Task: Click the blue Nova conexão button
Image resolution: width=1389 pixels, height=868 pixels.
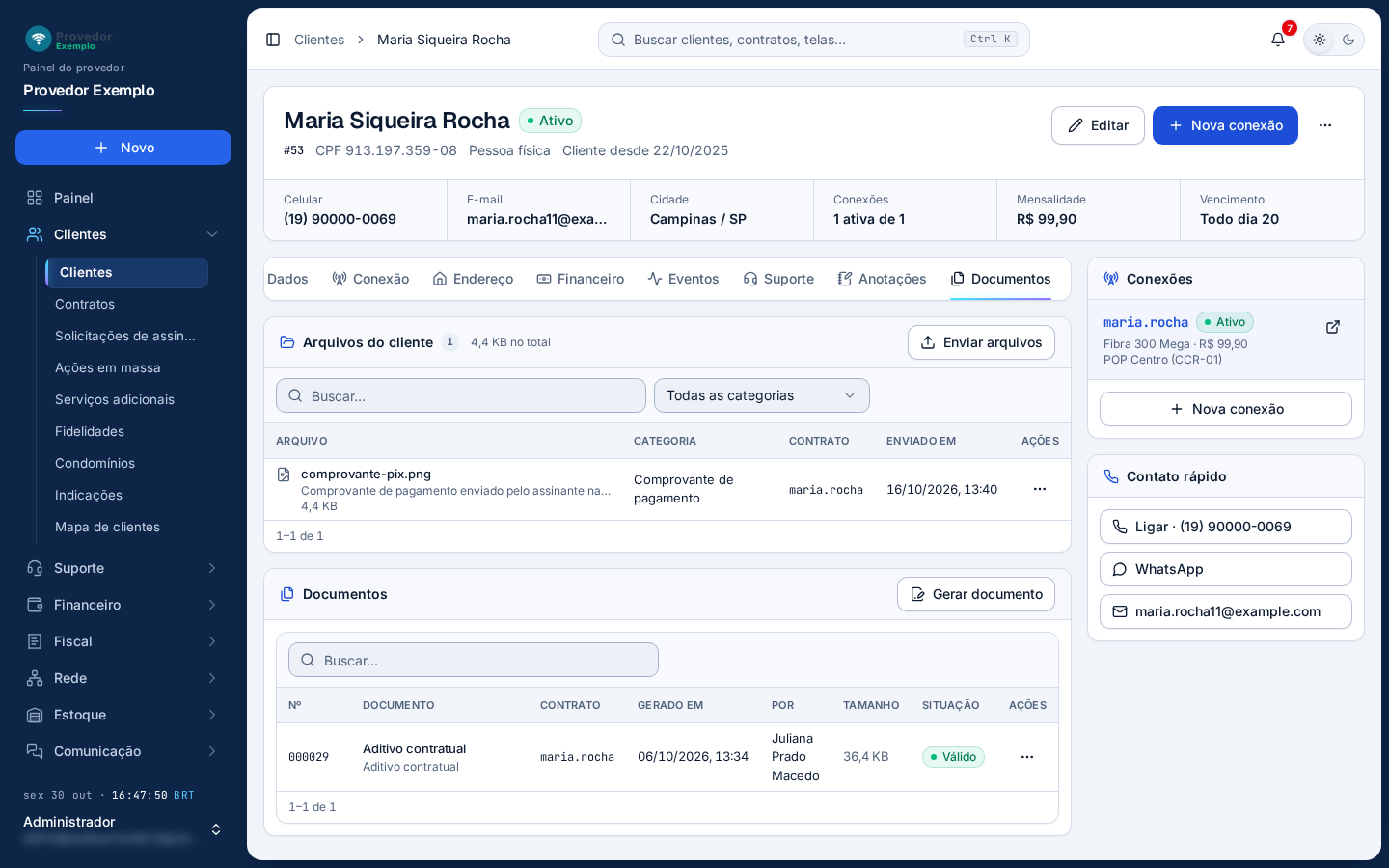Action: pos(1225,125)
